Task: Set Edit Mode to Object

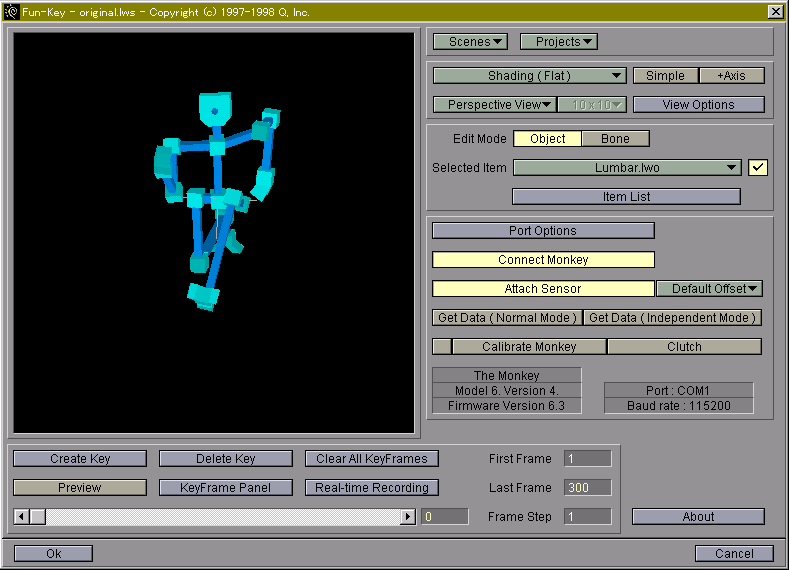Action: (x=547, y=139)
